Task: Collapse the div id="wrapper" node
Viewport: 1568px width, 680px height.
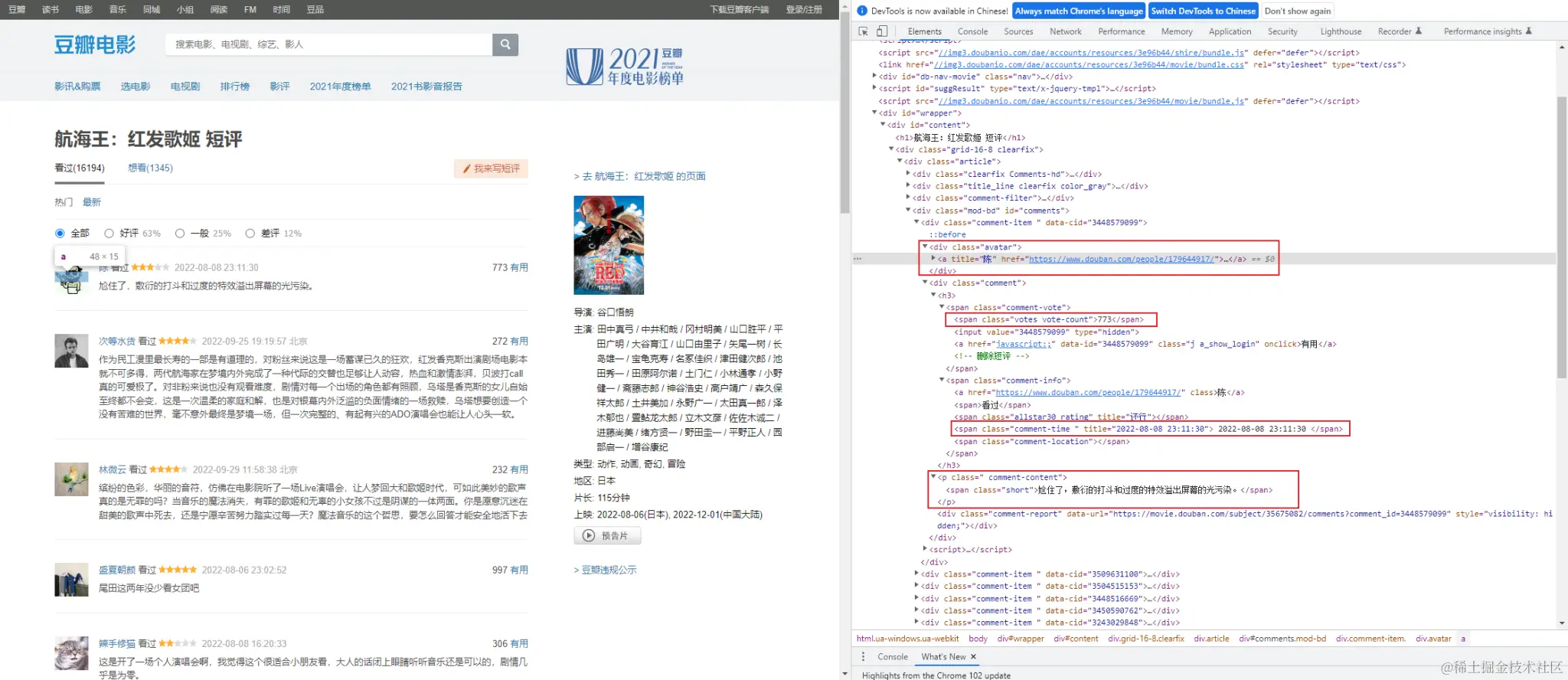Action: point(874,113)
